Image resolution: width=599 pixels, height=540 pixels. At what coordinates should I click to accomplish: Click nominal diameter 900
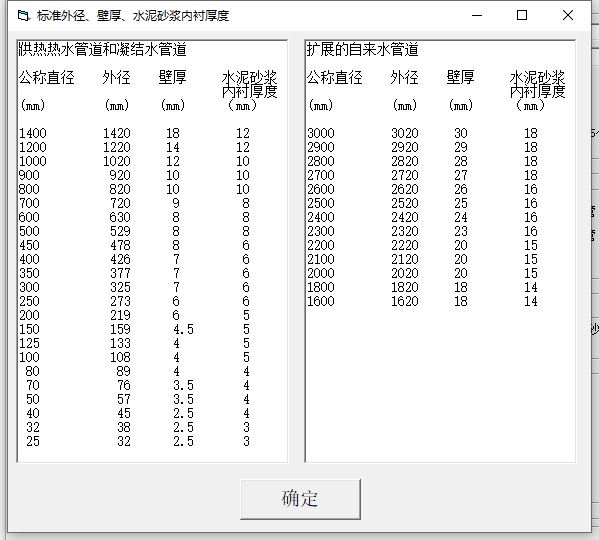pyautogui.click(x=29, y=175)
